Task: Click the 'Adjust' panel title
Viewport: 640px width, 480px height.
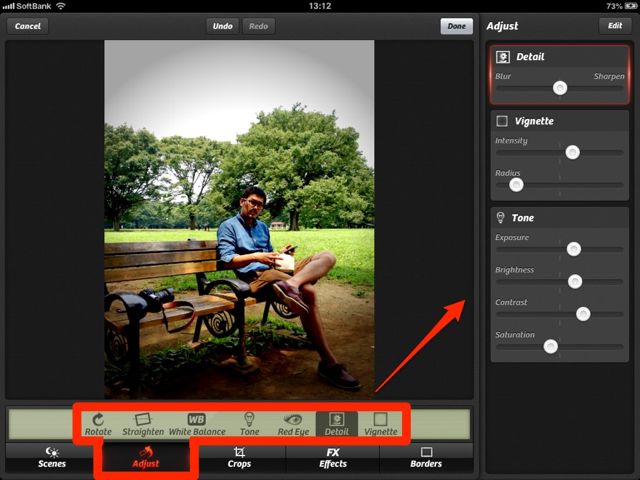Action: [502, 26]
